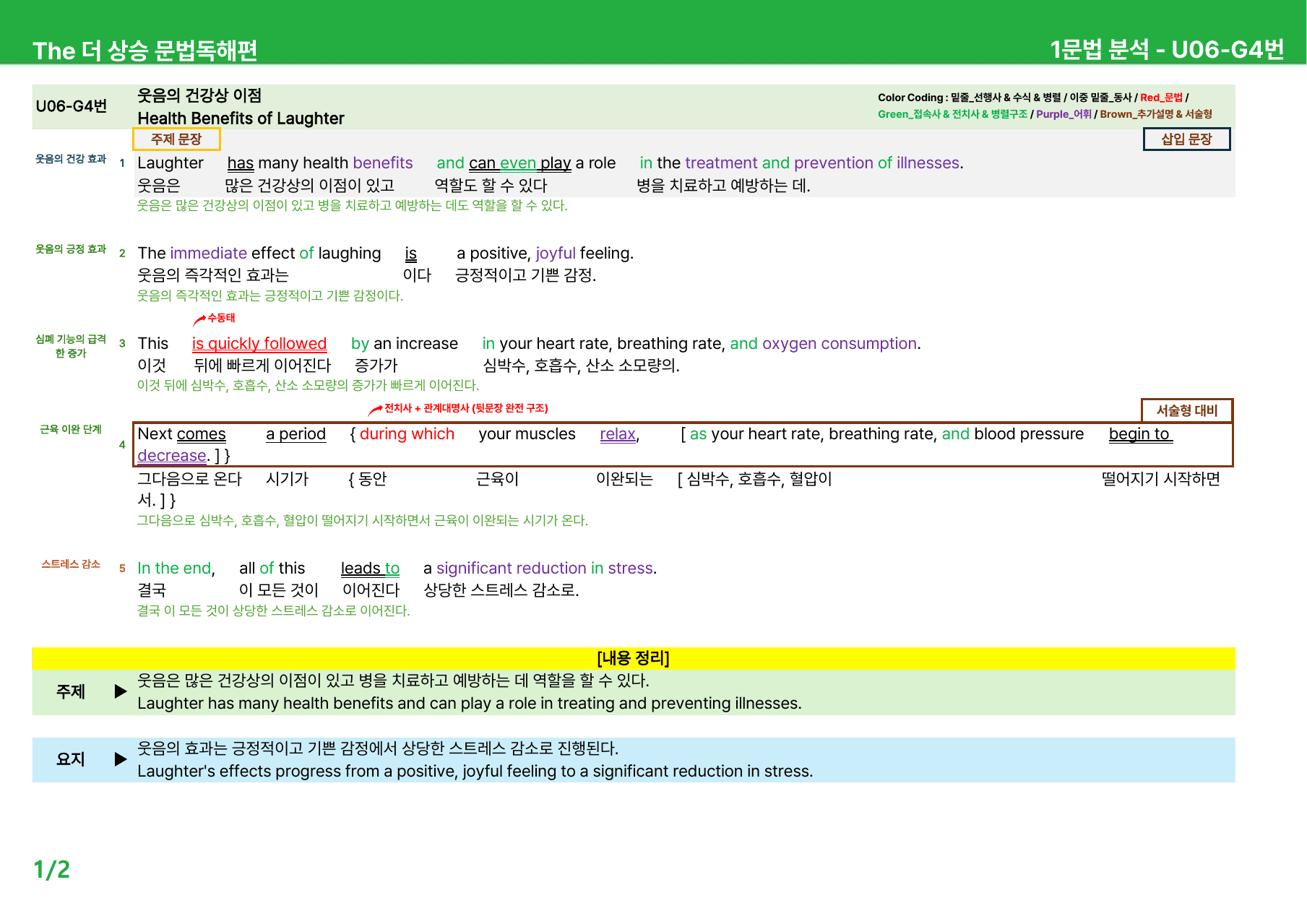
Task: Click 'Green_접속사 & 전치사 & 병렬구조' legend text
Action: pos(952,114)
